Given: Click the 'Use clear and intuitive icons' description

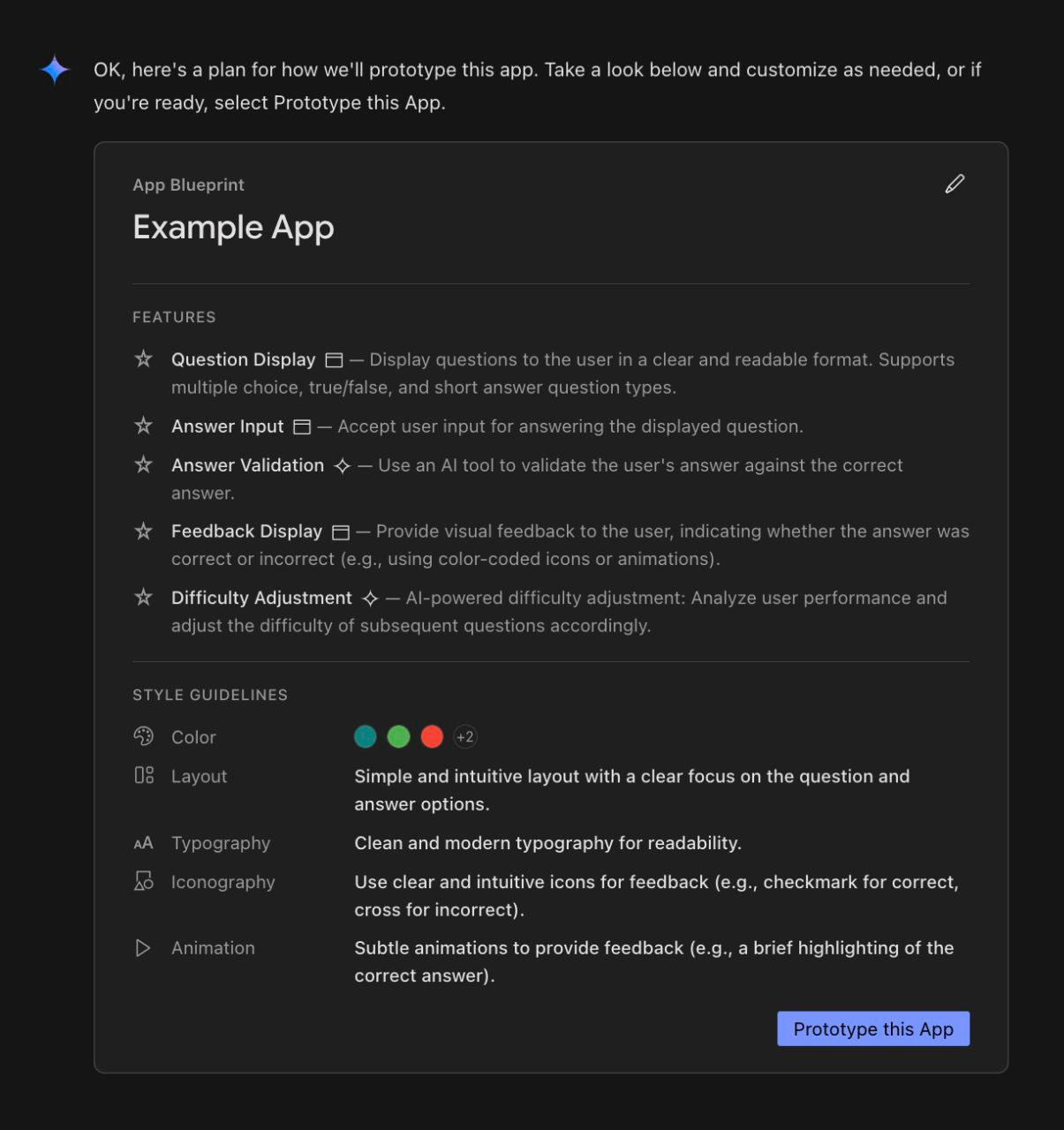Looking at the screenshot, I should coord(656,895).
